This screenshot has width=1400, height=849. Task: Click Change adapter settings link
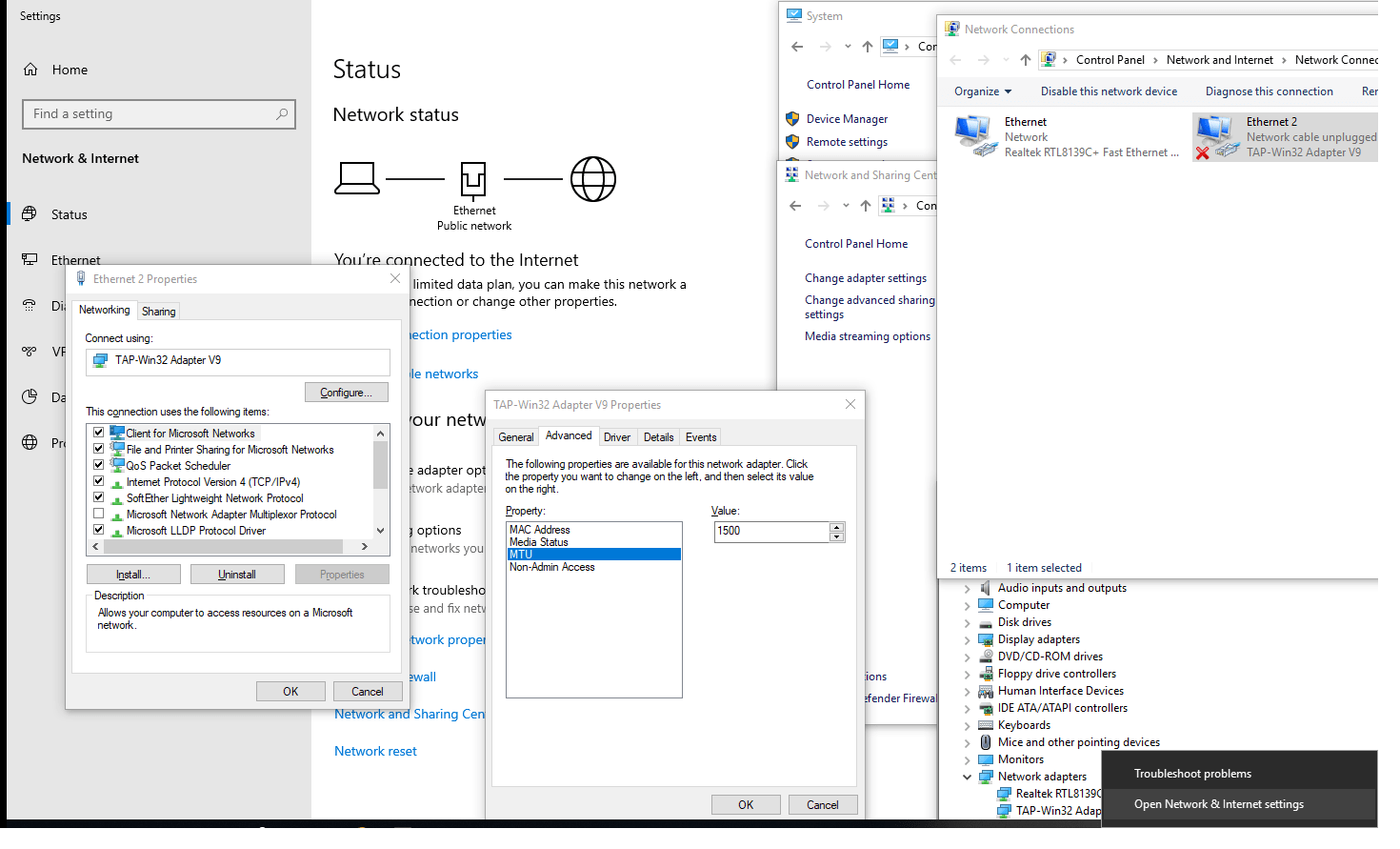(x=866, y=278)
